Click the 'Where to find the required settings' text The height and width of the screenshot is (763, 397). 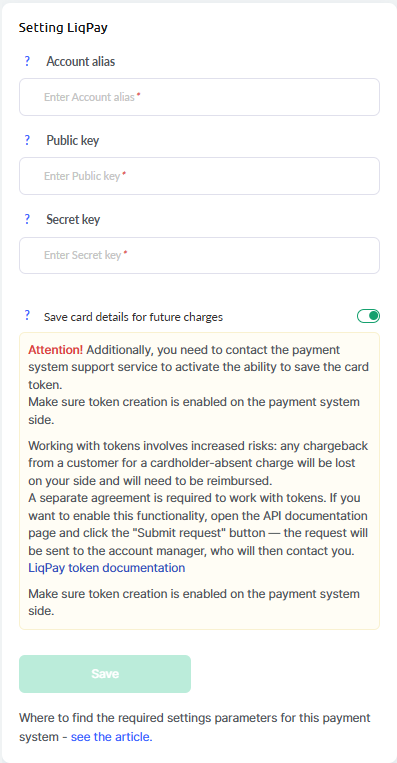pos(195,727)
